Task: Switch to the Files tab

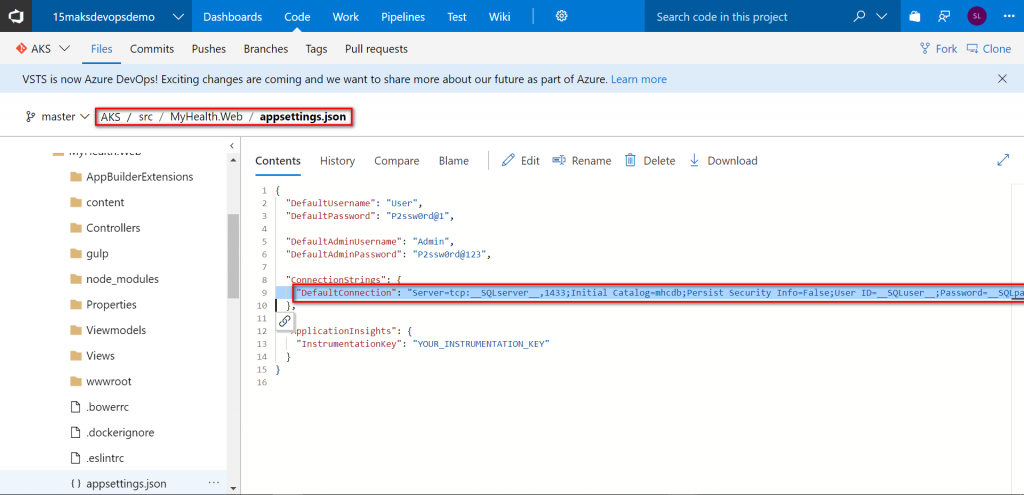Action: point(102,49)
